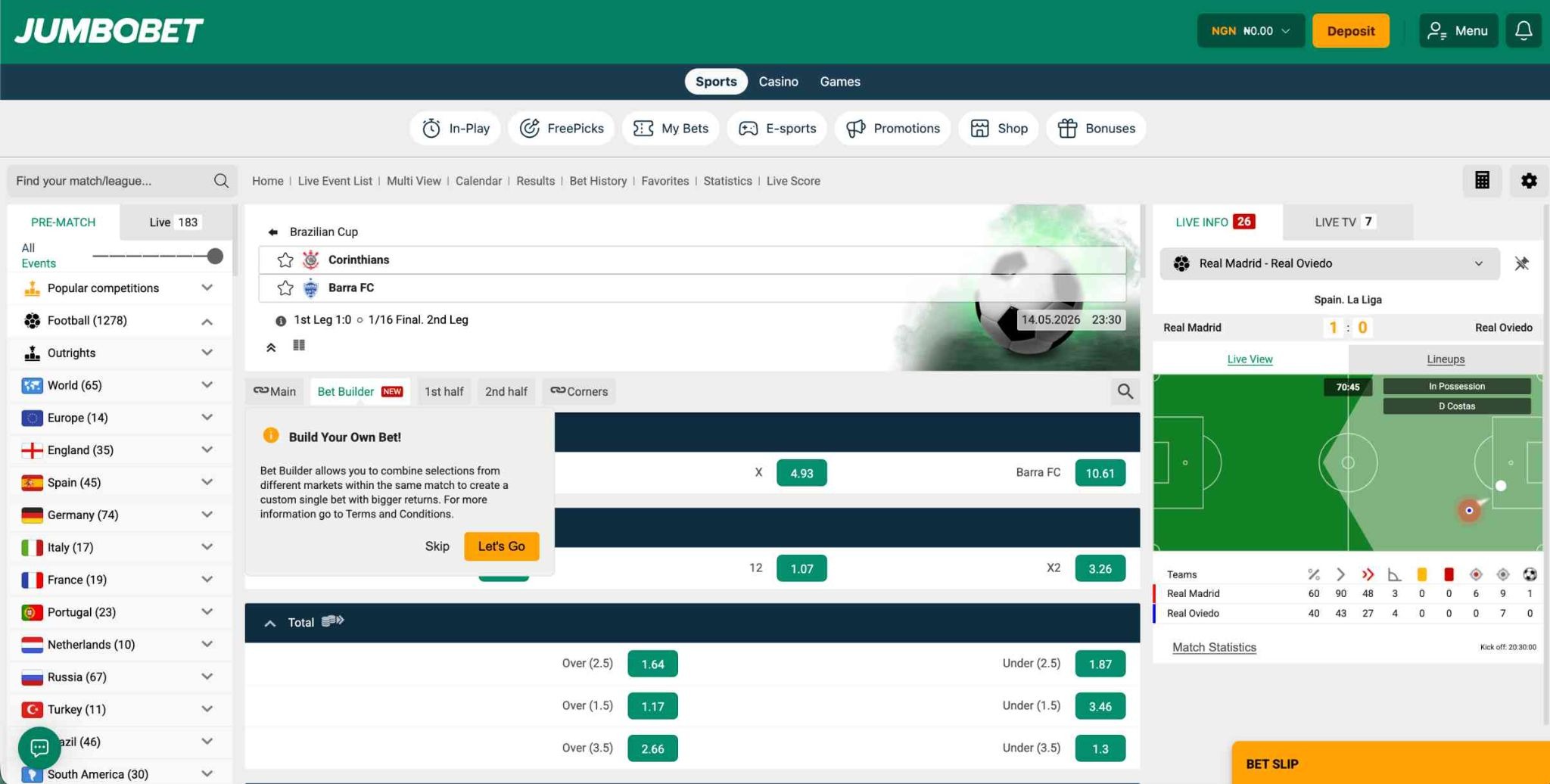Screen dimensions: 1550x784
Task: Switch to PRE-MATCH tab
Action: click(63, 222)
